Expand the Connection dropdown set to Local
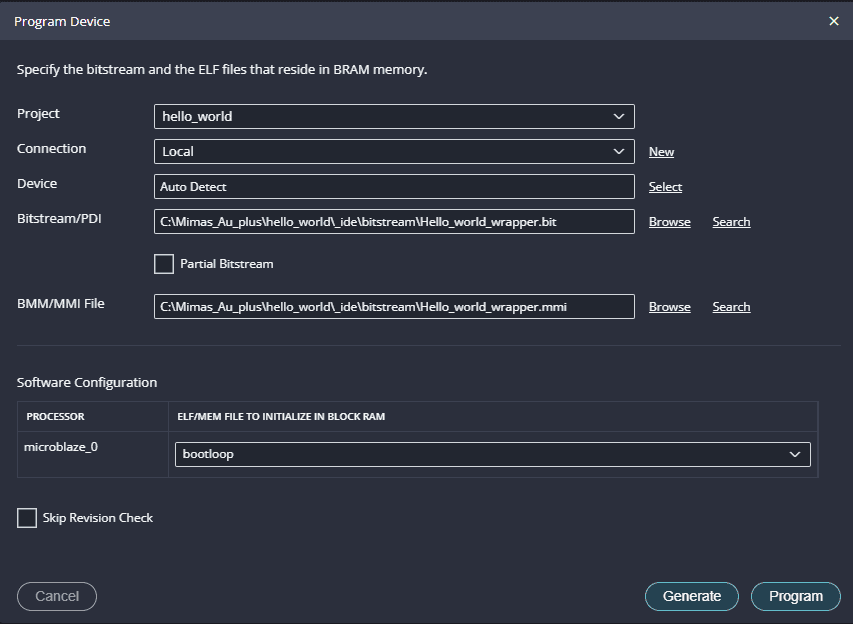This screenshot has width=853, height=624. (x=394, y=151)
